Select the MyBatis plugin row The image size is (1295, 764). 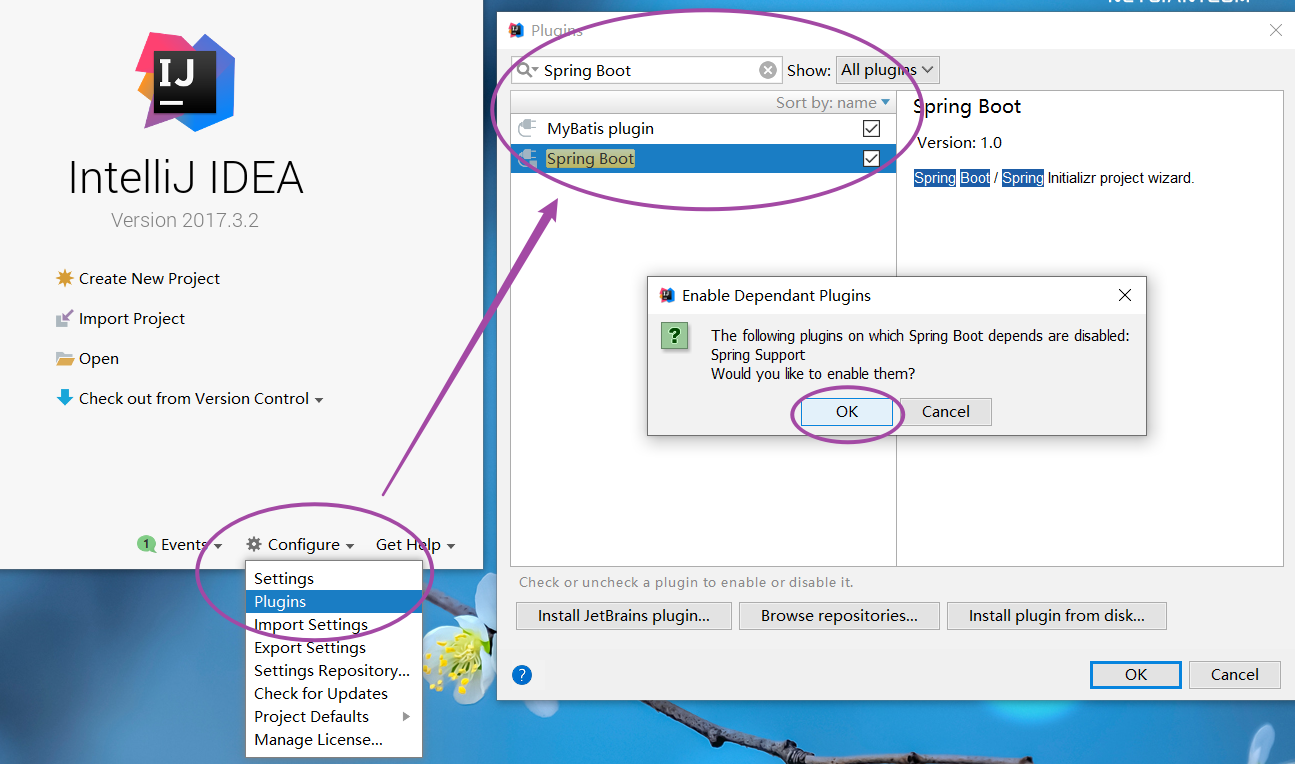703,129
